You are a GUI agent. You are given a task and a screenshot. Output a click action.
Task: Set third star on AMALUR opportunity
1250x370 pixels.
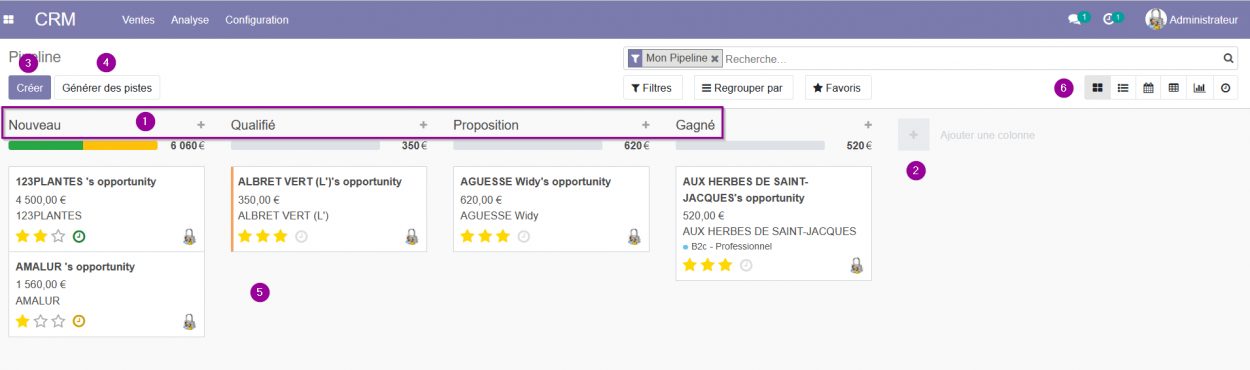click(59, 321)
